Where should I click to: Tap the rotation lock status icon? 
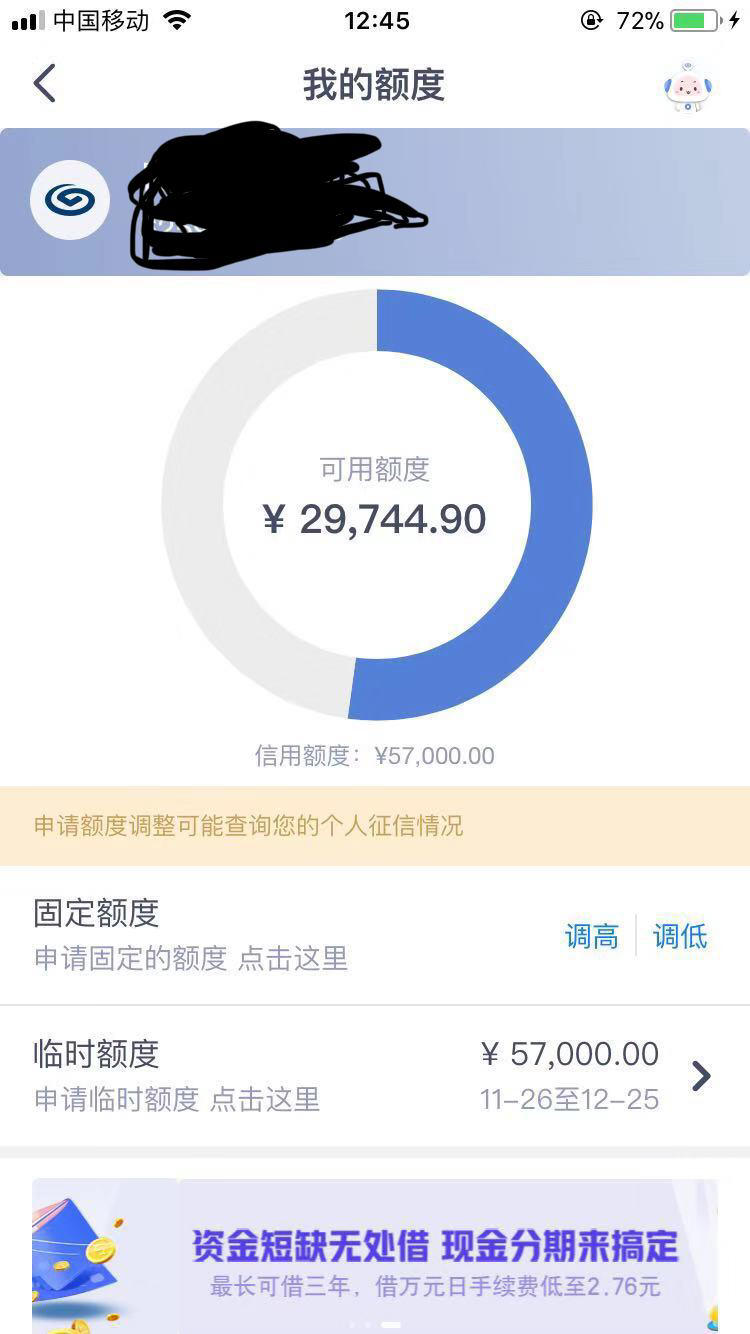point(591,20)
